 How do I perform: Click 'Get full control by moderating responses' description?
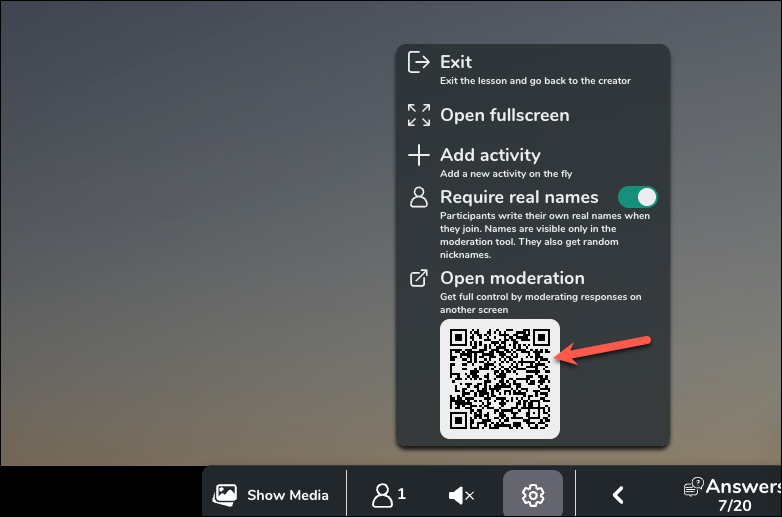point(541,303)
